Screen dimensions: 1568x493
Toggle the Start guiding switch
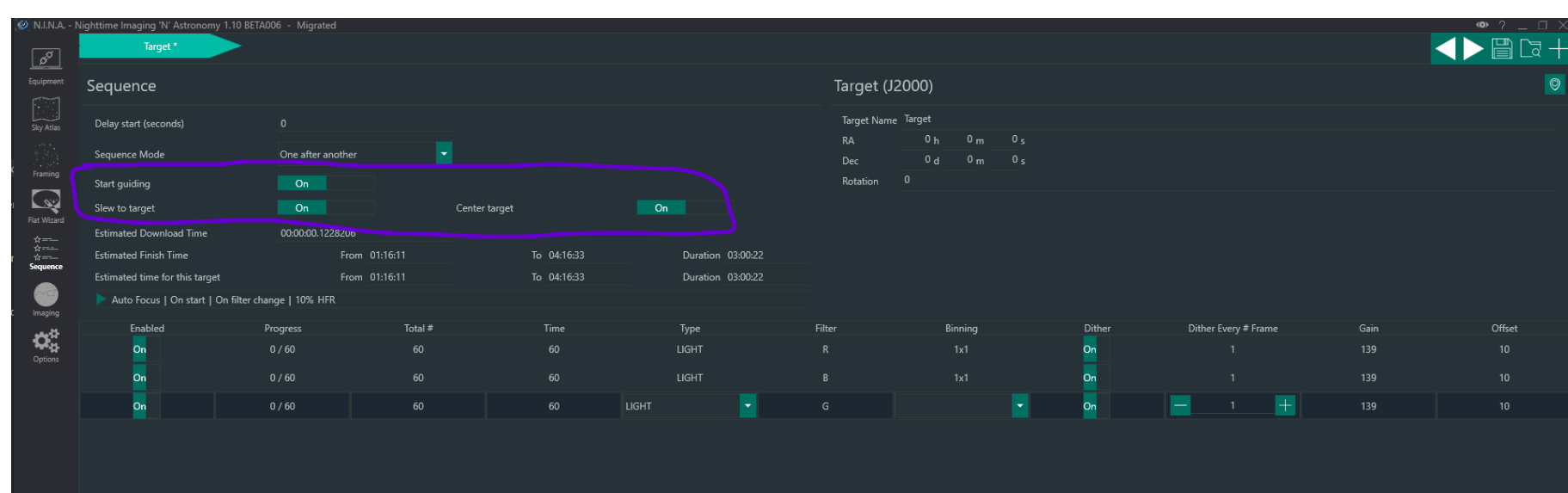point(325,183)
